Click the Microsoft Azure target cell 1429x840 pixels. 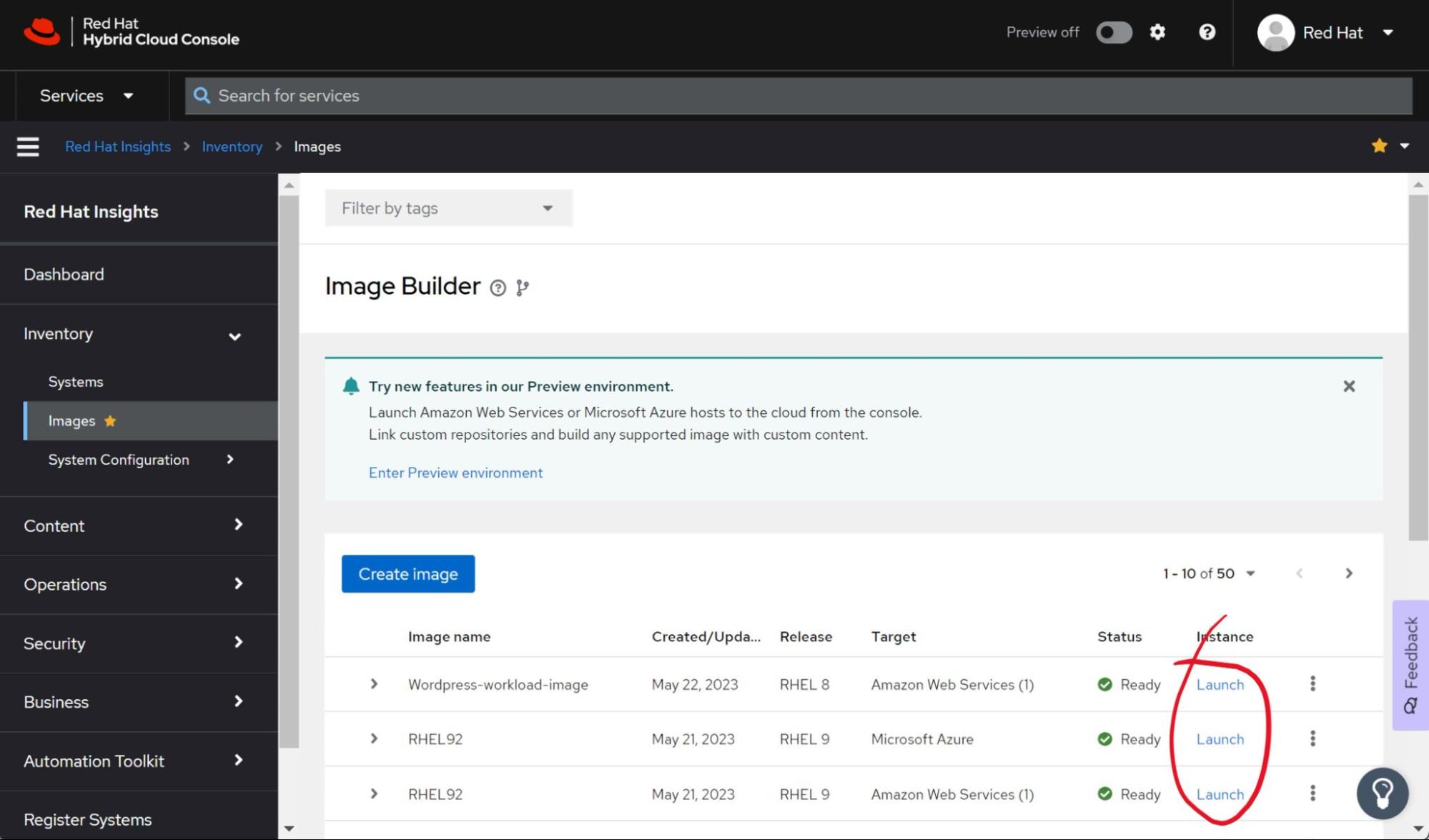click(922, 739)
